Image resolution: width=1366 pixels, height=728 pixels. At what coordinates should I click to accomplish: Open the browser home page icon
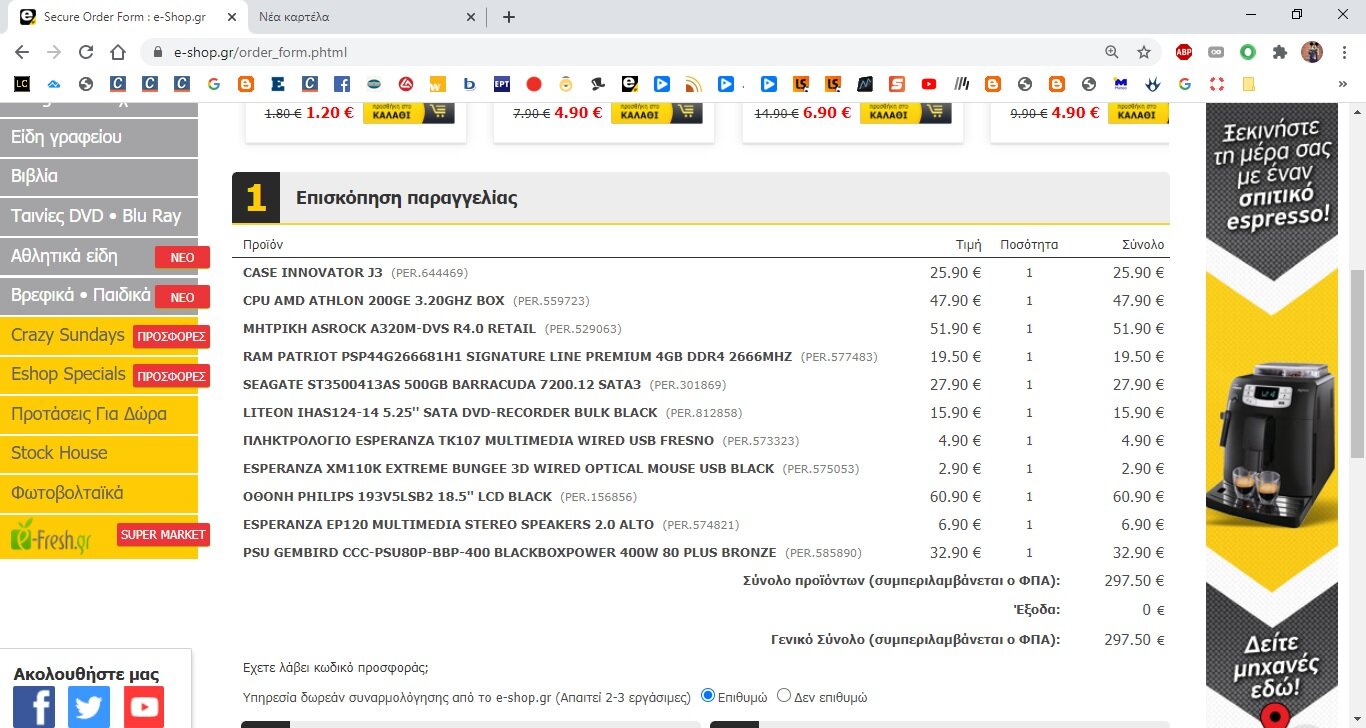coord(118,52)
